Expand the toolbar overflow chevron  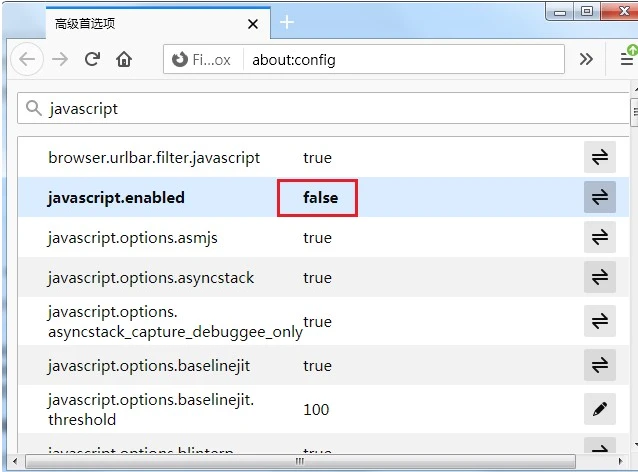click(x=586, y=60)
